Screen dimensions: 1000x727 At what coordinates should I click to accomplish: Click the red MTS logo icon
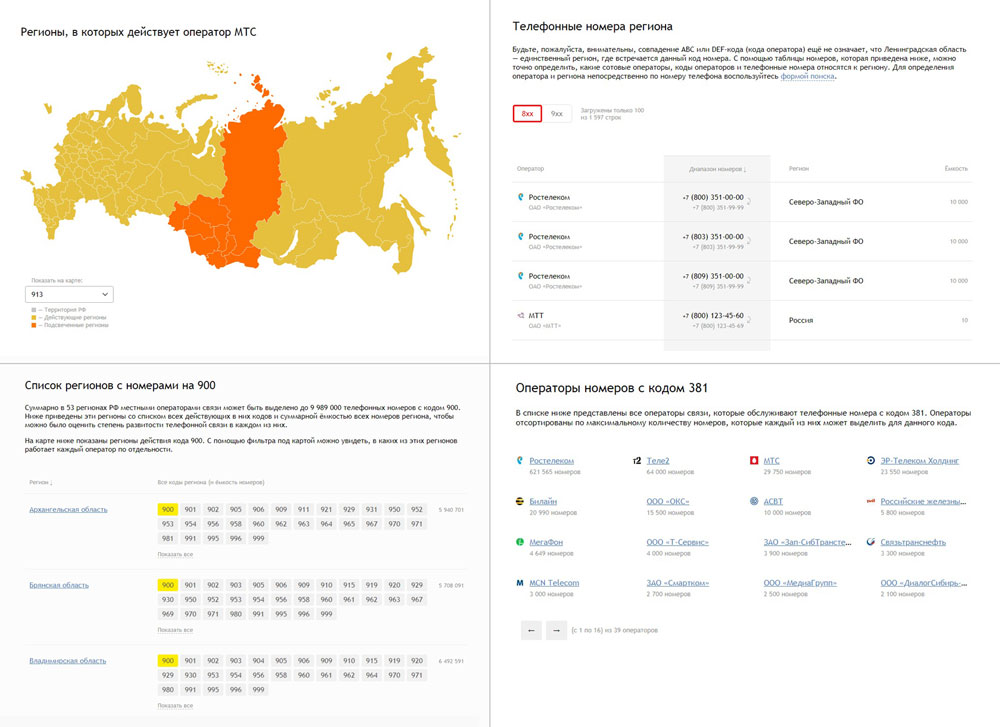pos(753,461)
